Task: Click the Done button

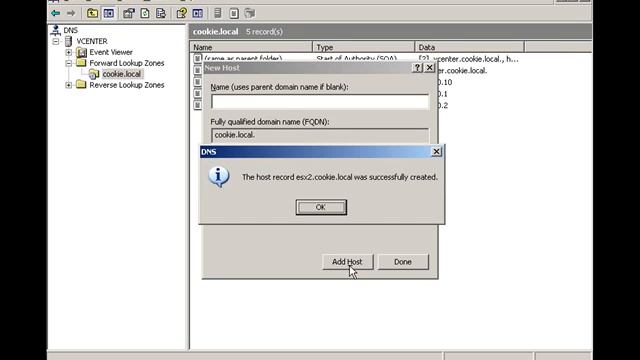Action: (403, 262)
